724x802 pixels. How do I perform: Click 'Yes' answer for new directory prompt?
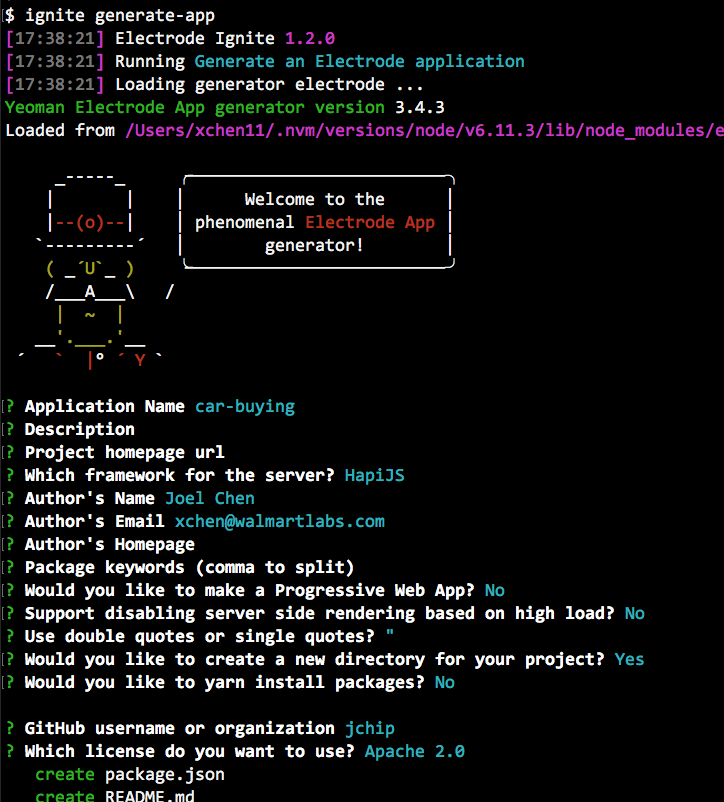(x=629, y=659)
